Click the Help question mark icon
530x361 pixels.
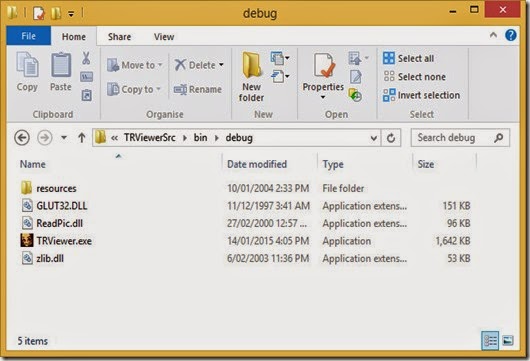(511, 35)
